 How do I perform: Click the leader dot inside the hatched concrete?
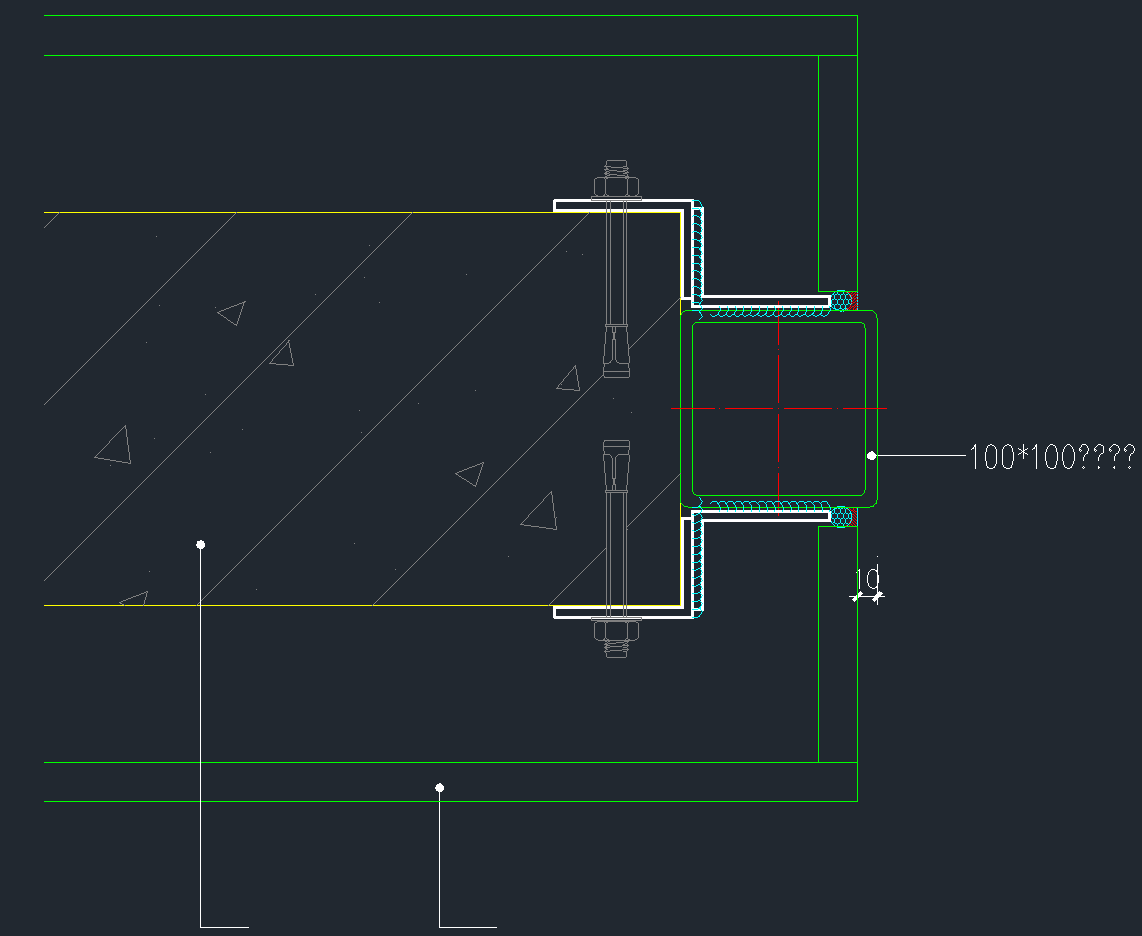point(201,544)
